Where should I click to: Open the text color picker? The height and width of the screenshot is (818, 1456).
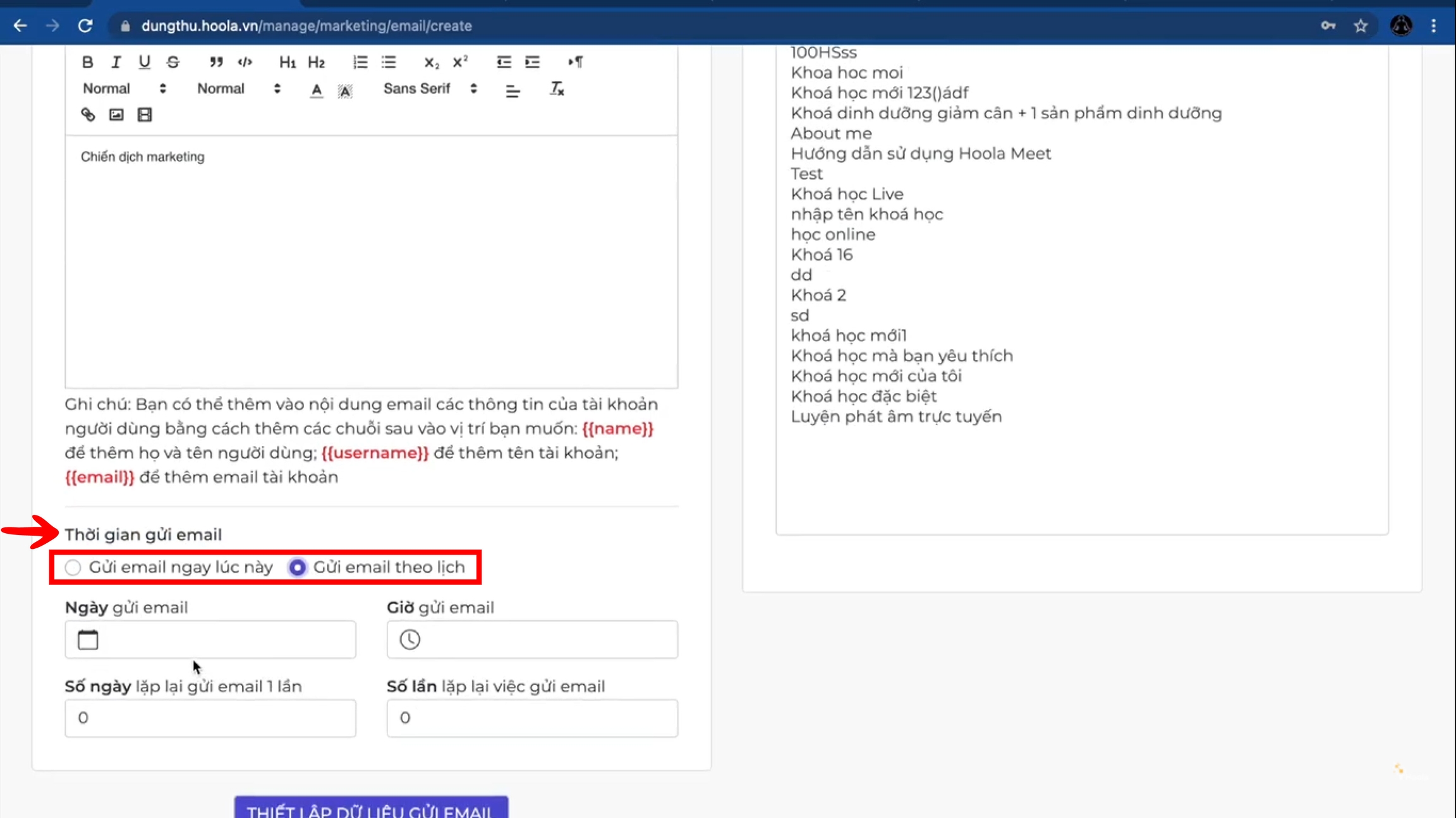pyautogui.click(x=317, y=90)
